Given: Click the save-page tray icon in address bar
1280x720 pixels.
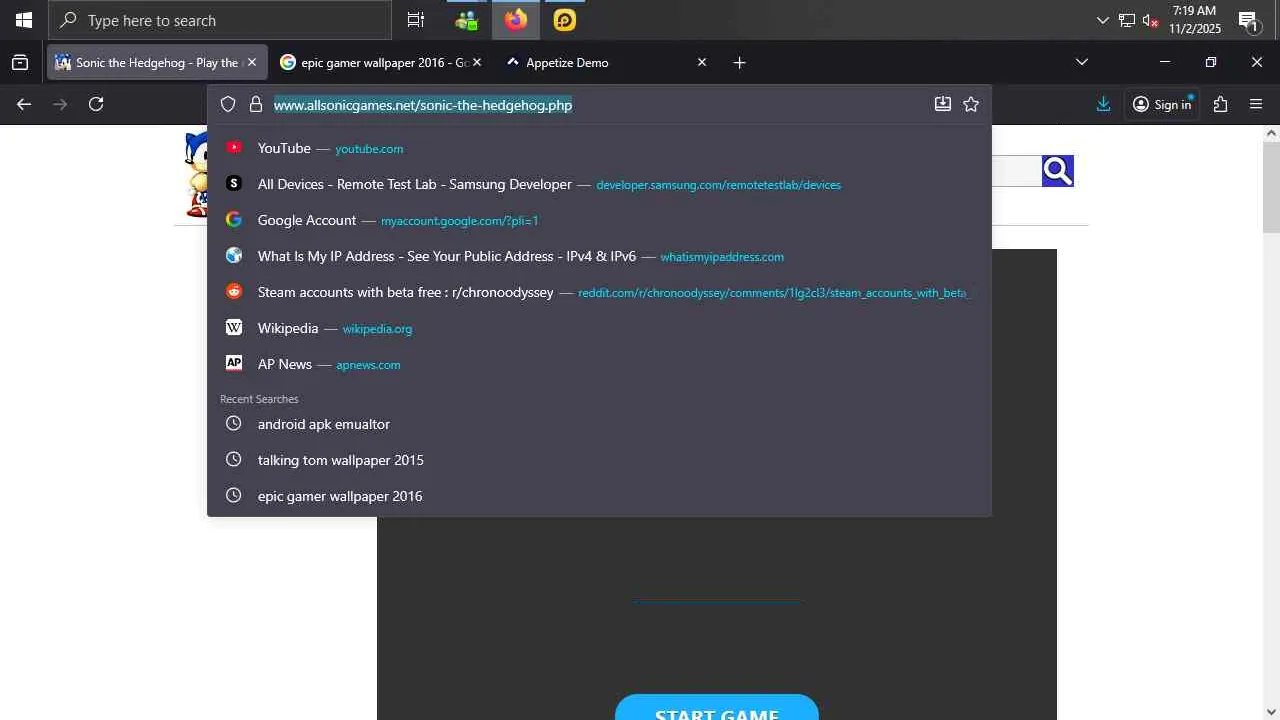Looking at the screenshot, I should click(942, 104).
